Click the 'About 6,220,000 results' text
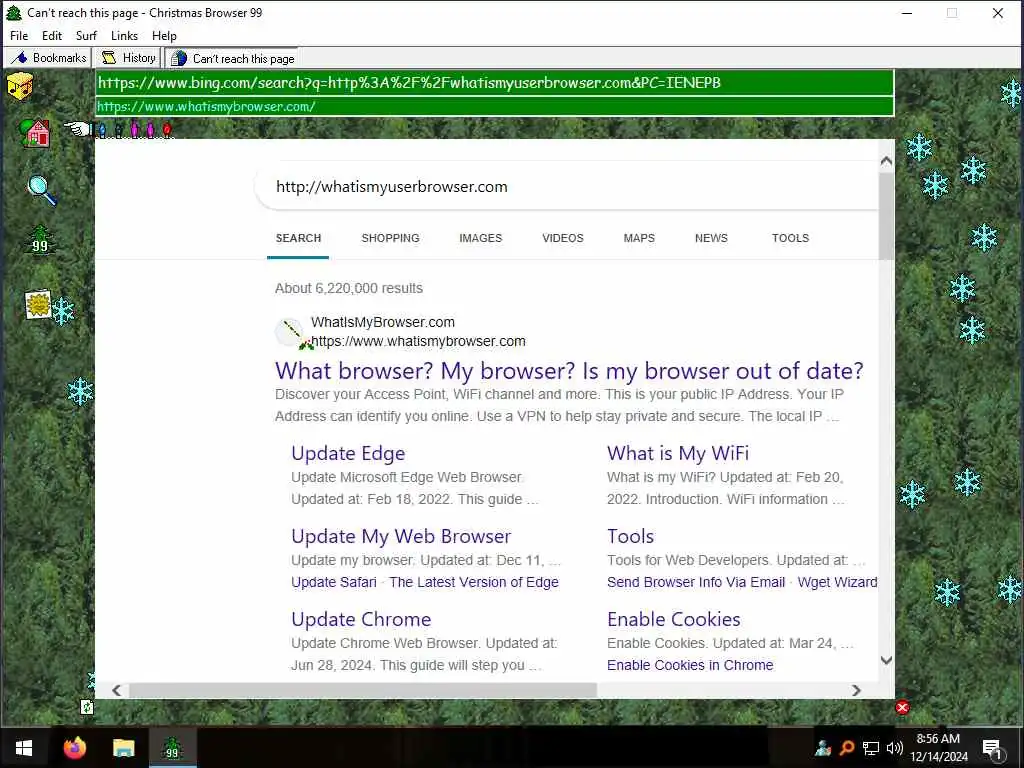1024x768 pixels. coord(349,288)
